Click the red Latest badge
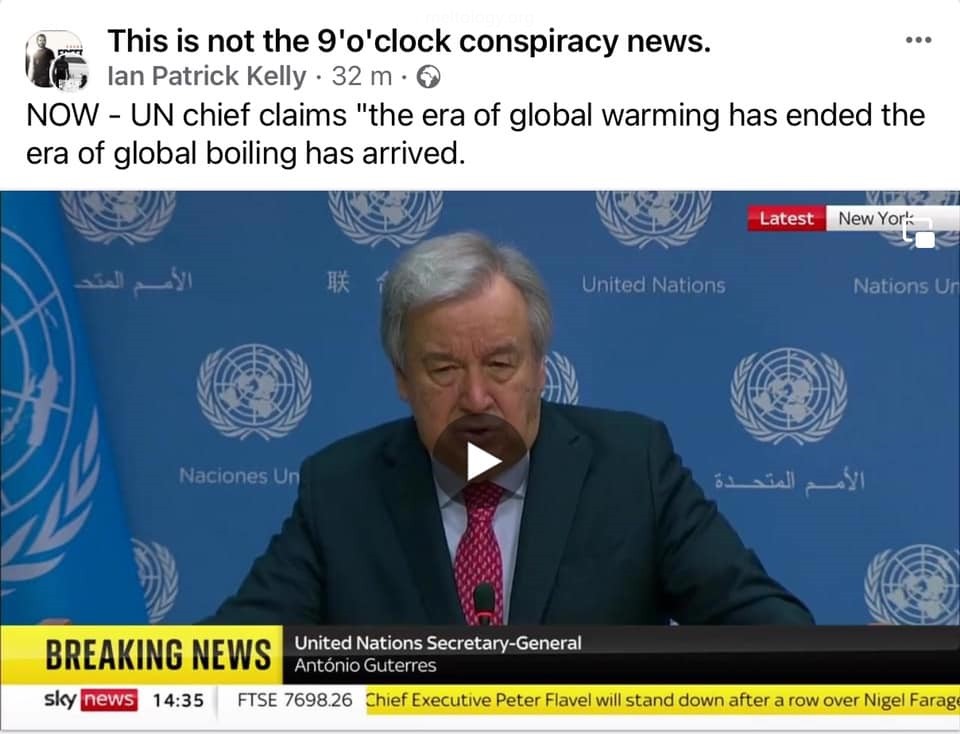The image size is (960, 734). coord(786,219)
